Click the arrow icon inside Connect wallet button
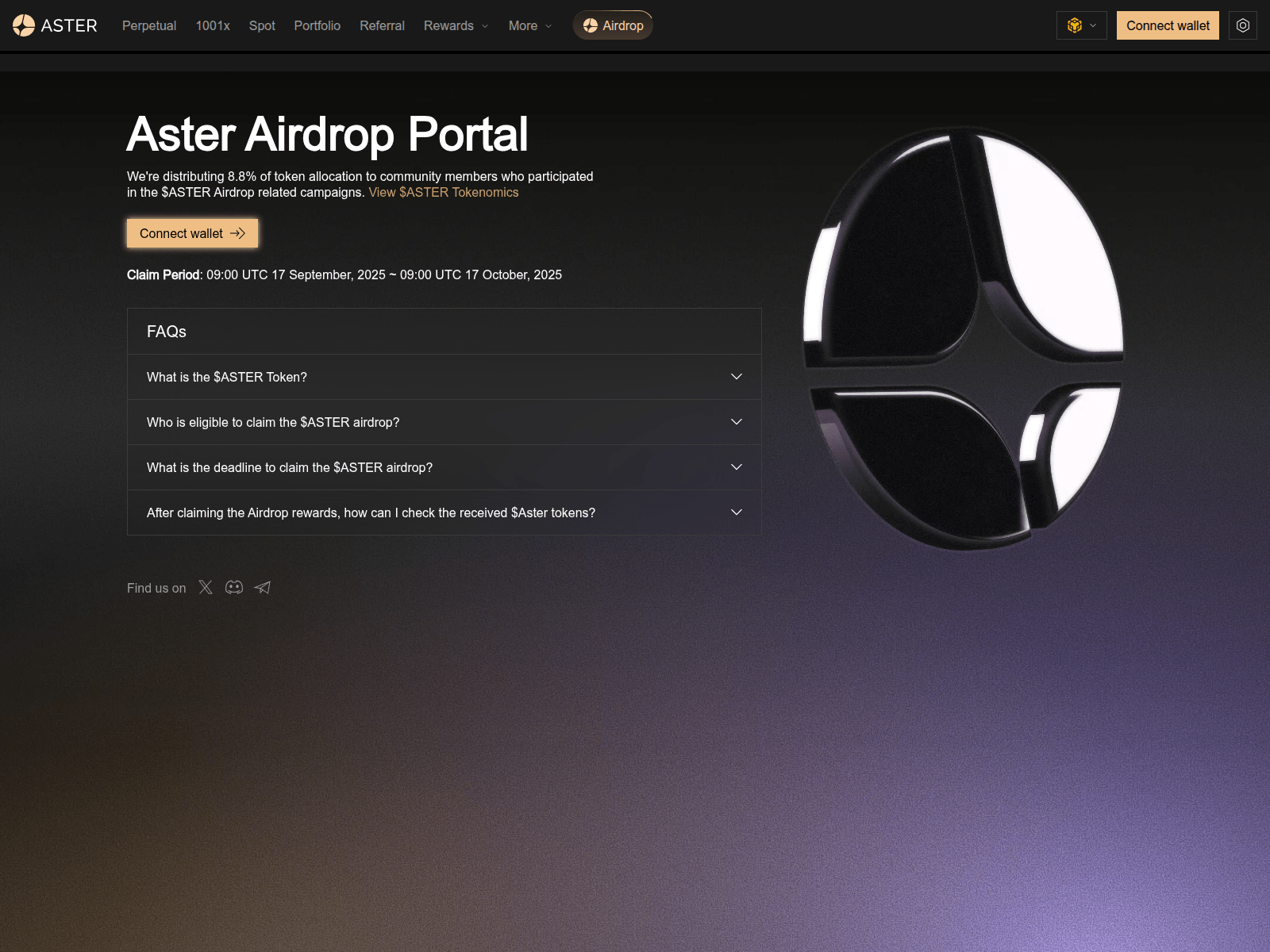1270x952 pixels. 237,233
